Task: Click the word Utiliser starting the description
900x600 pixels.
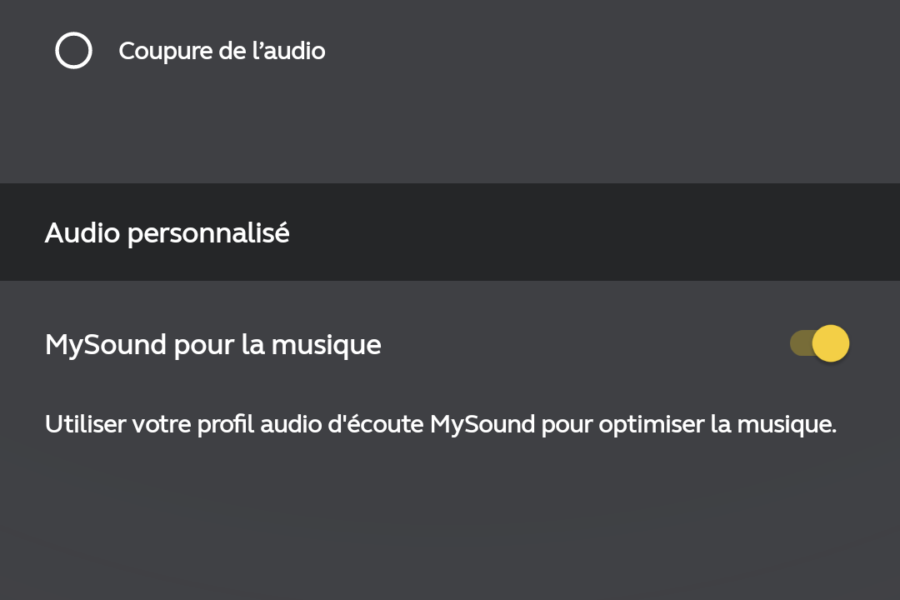Action: 86,424
